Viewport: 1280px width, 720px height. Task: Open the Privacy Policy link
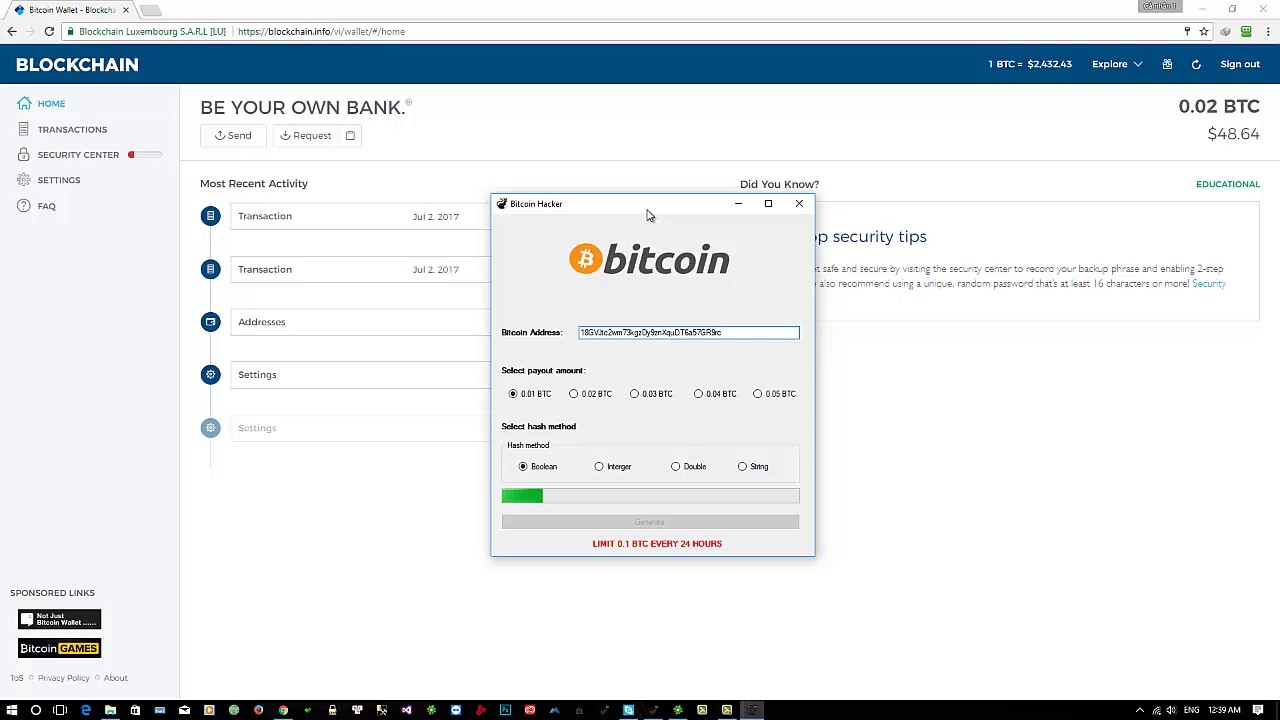(64, 678)
